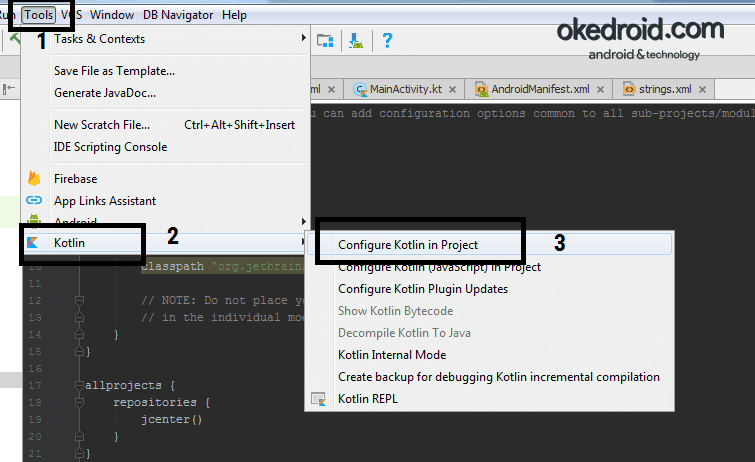This screenshot has height=462, width=755.
Task: Switch to the strings.xml tab
Action: click(x=664, y=89)
